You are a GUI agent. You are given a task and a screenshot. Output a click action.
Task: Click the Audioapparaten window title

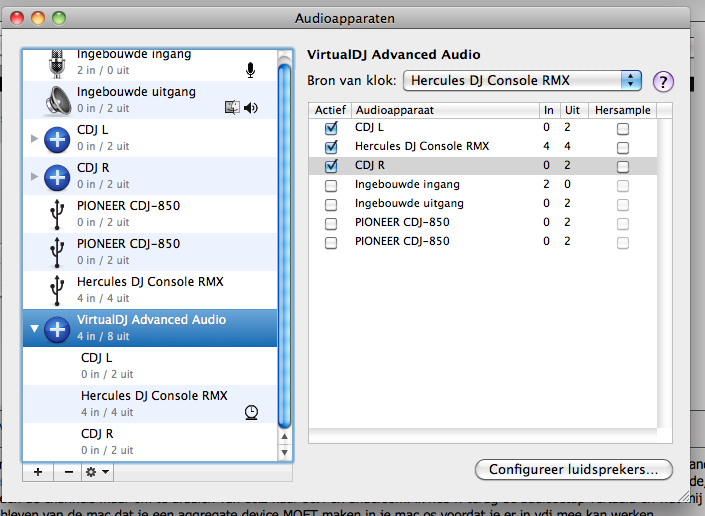point(345,19)
